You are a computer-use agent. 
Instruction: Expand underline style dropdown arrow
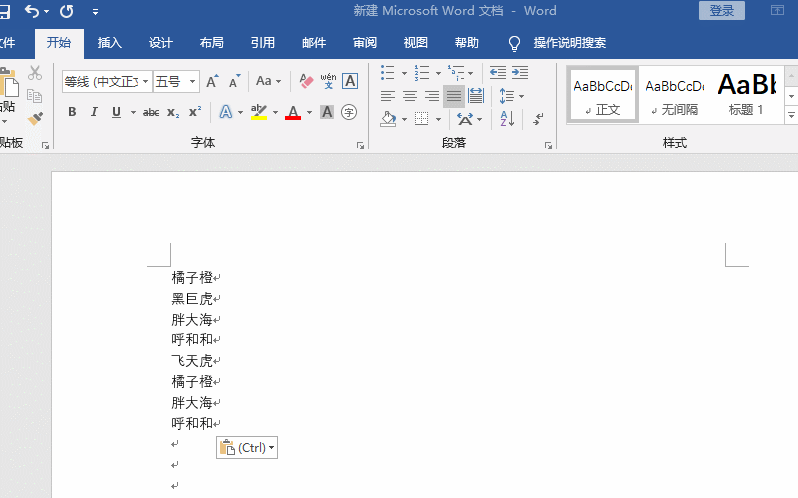pyautogui.click(x=133, y=112)
